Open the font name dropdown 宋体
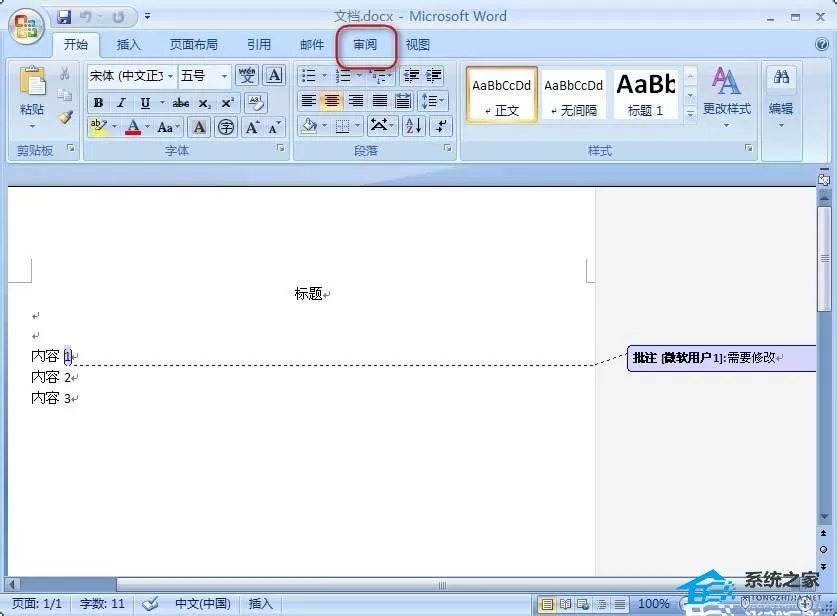The width and height of the screenshot is (837, 616). click(132, 76)
